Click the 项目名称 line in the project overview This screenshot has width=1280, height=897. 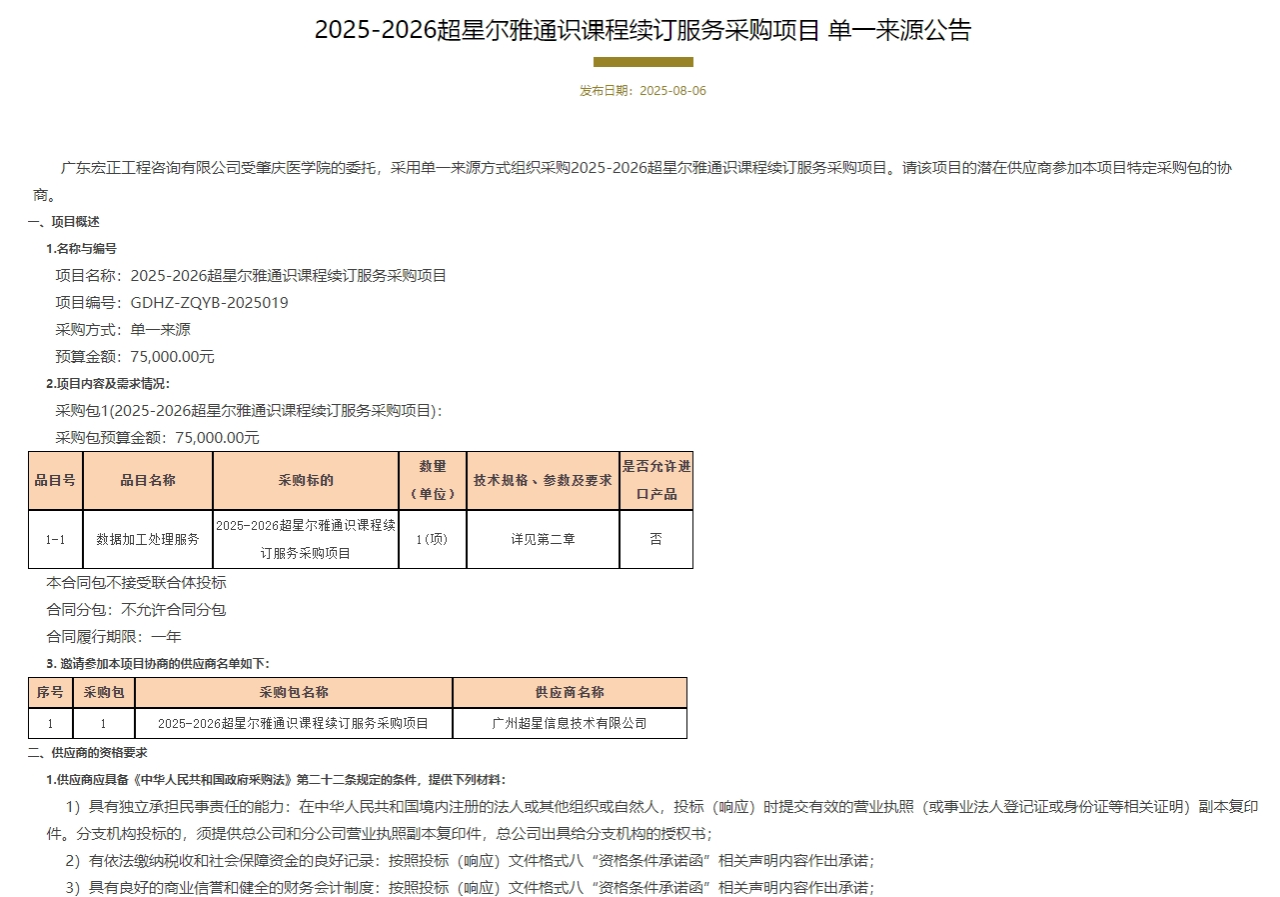coord(251,276)
